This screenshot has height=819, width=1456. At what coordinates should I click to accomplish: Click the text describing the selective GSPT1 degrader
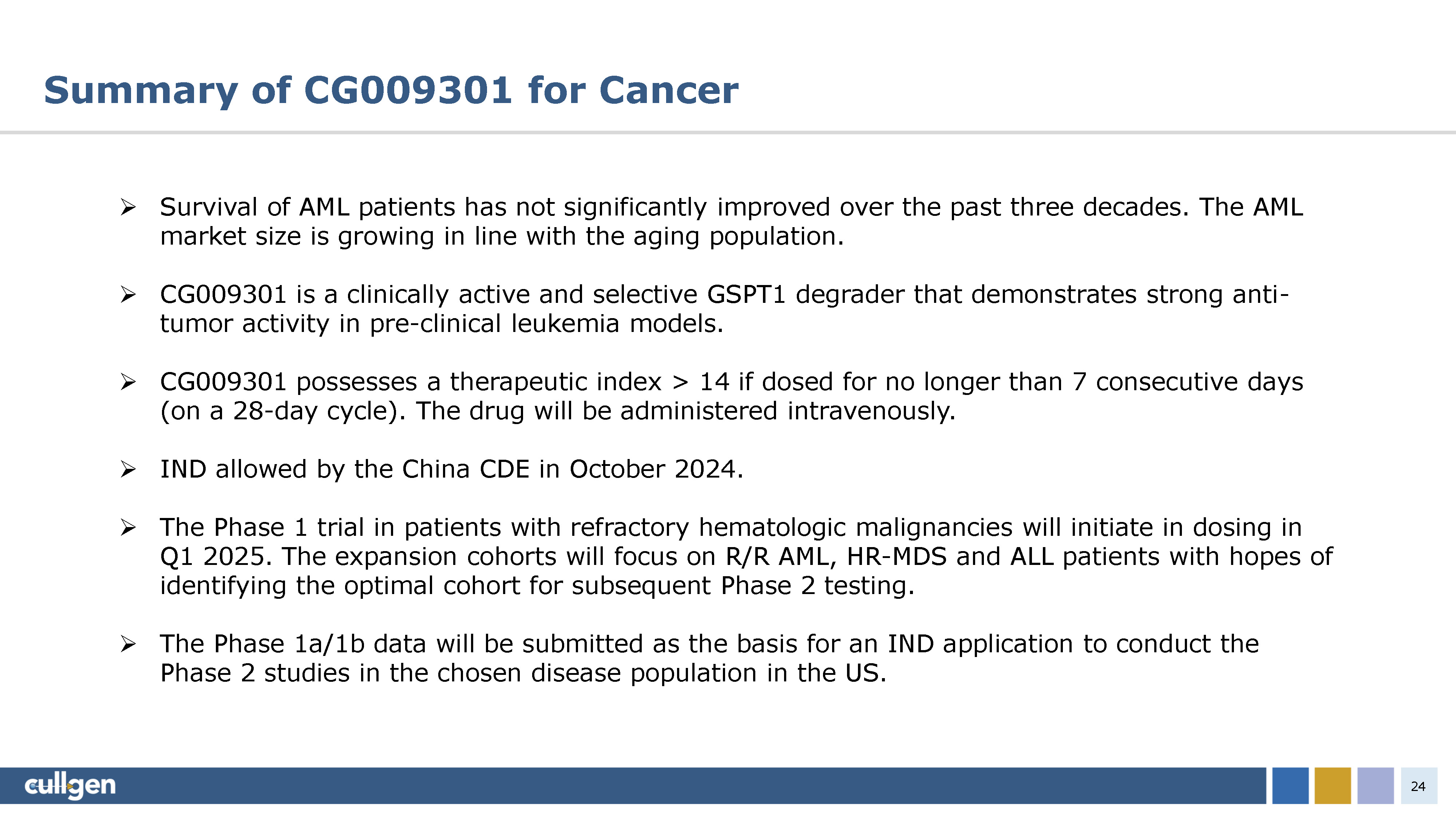724,309
